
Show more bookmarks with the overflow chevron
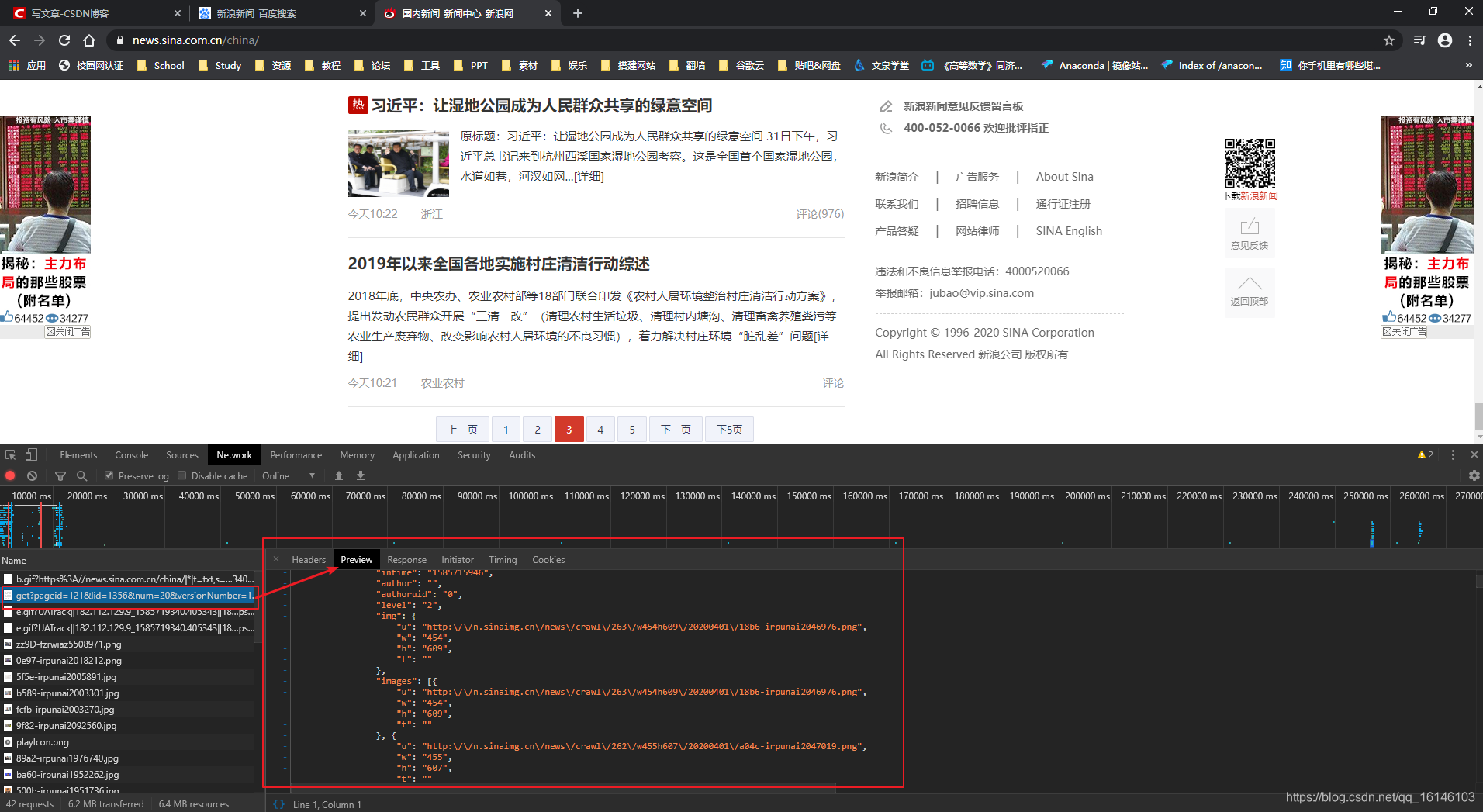click(1468, 66)
